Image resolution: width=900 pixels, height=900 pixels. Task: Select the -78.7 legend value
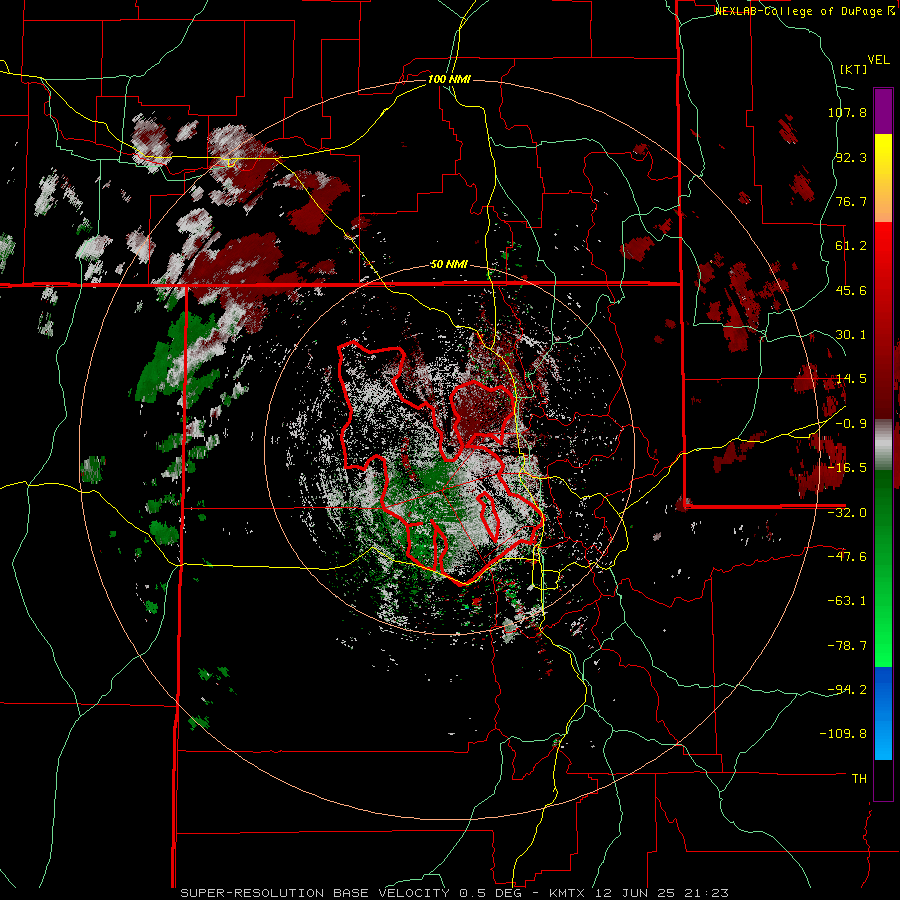[847, 646]
